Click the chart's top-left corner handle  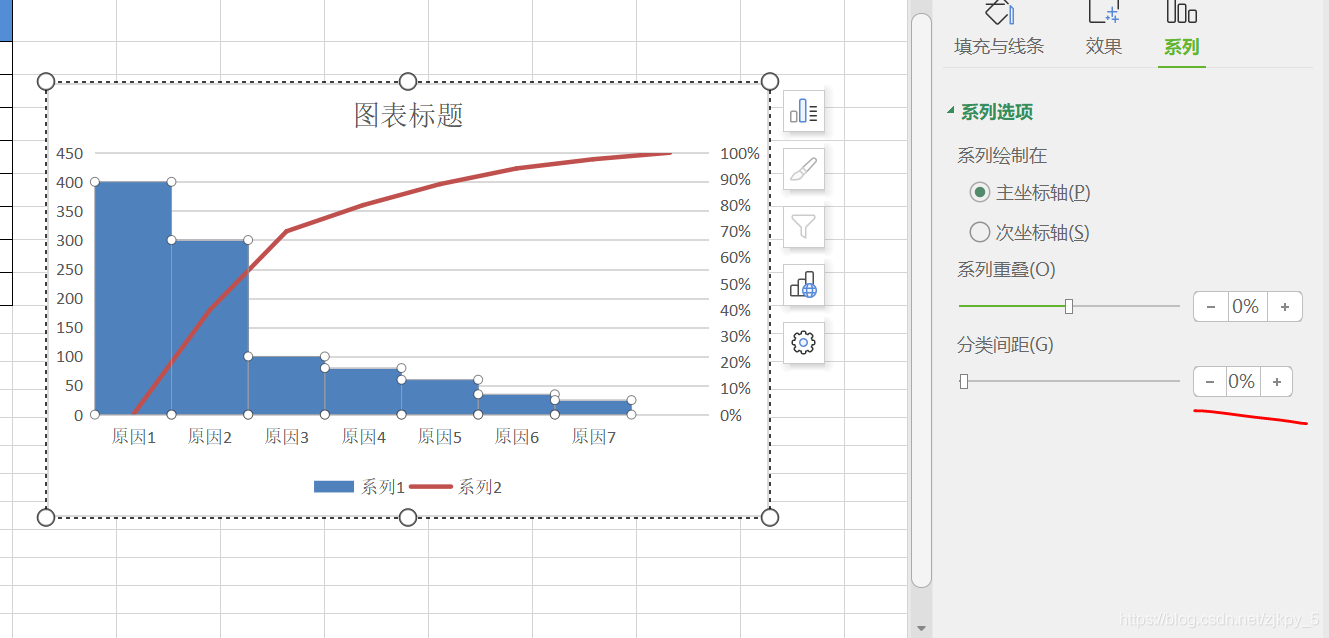45,82
